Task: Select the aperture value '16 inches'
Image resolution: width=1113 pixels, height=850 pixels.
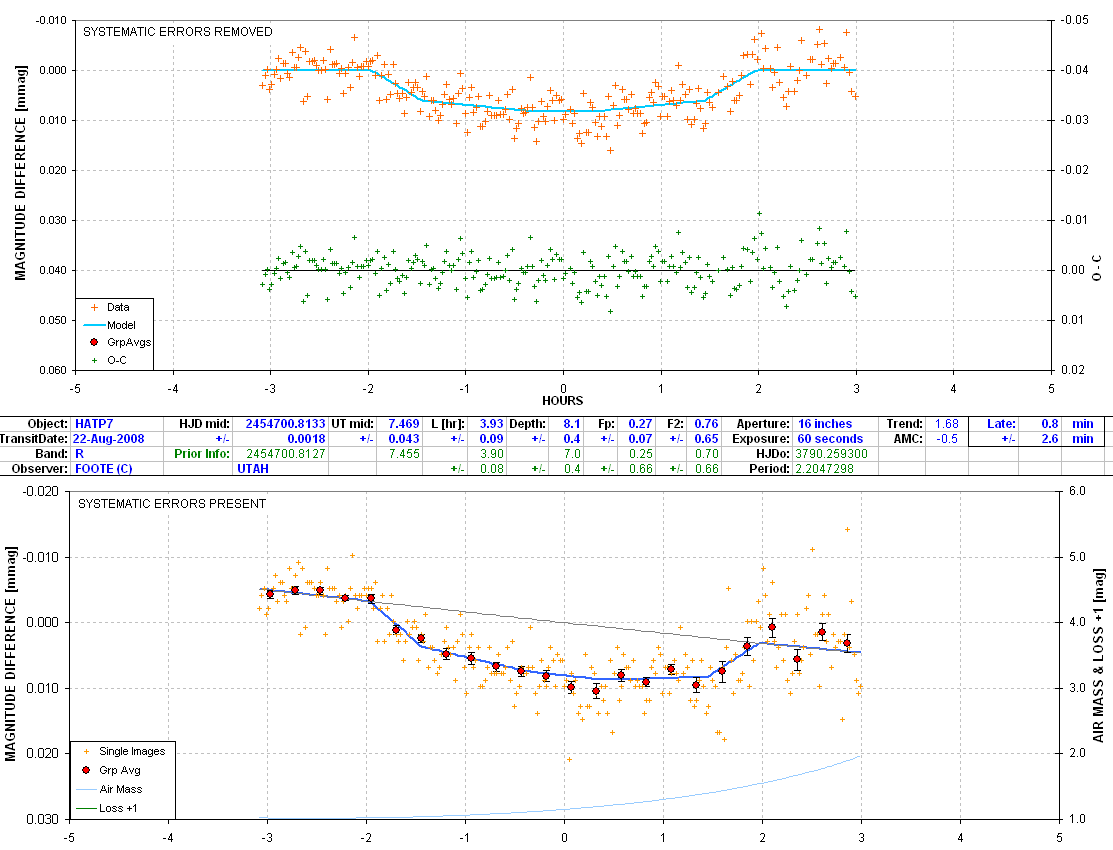Action: point(825,424)
